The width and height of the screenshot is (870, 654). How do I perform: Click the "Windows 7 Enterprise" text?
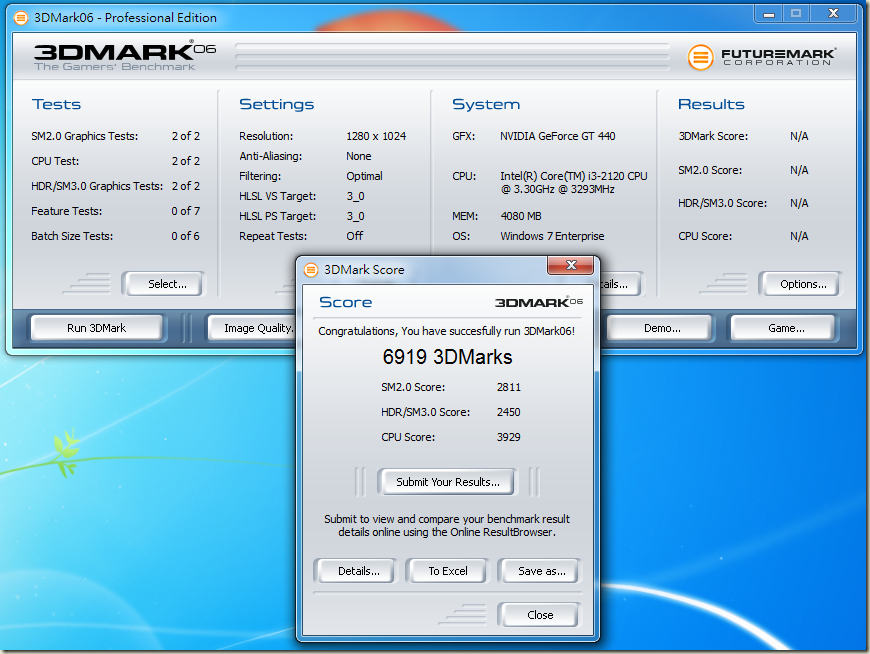pyautogui.click(x=552, y=236)
